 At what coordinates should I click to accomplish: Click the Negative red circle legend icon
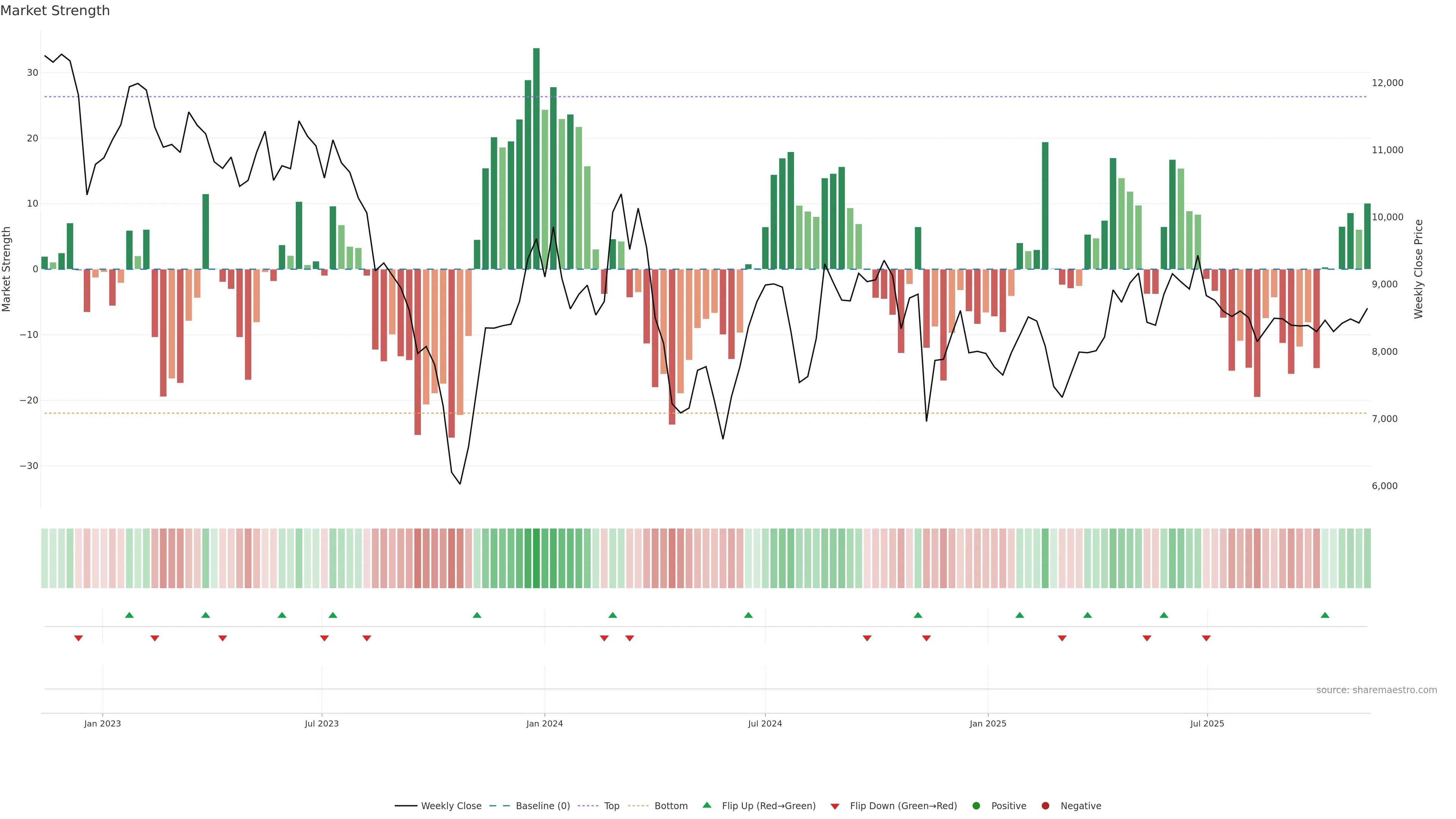click(x=1045, y=806)
